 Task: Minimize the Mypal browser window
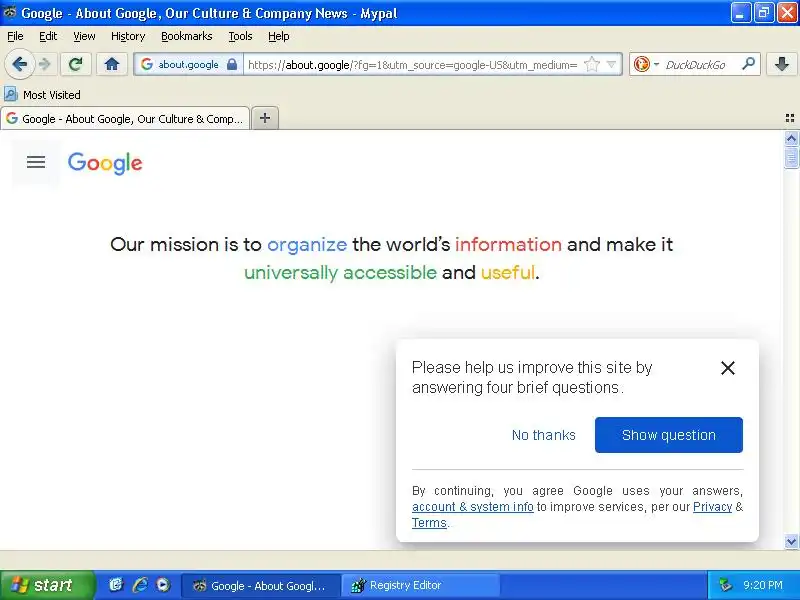[741, 13]
